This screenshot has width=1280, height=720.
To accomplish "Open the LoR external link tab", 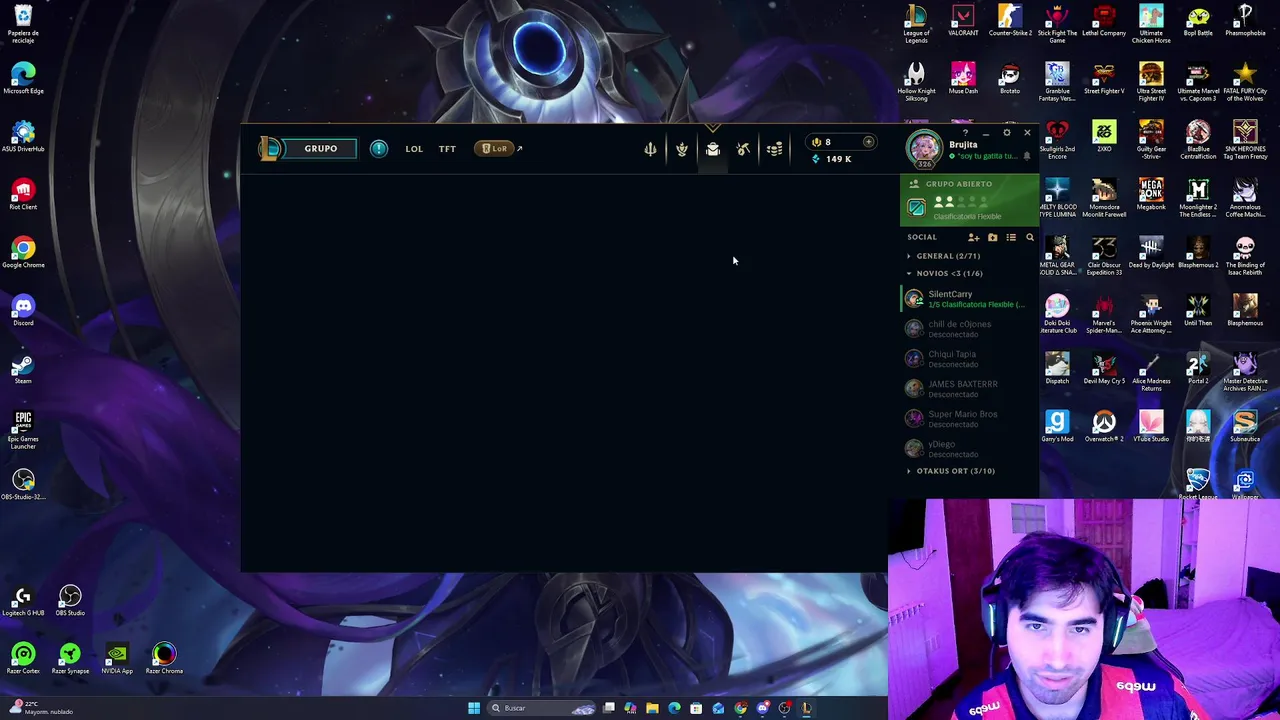I will (x=498, y=149).
